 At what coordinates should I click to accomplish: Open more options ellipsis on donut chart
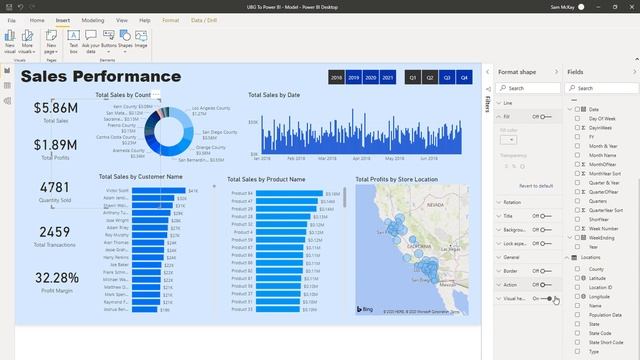(x=156, y=94)
